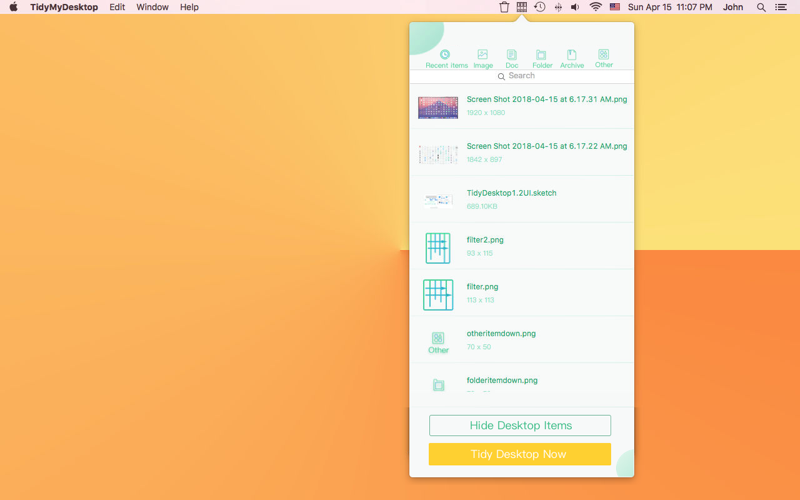Show only Doc files
Viewport: 800px width, 500px height.
point(512,54)
